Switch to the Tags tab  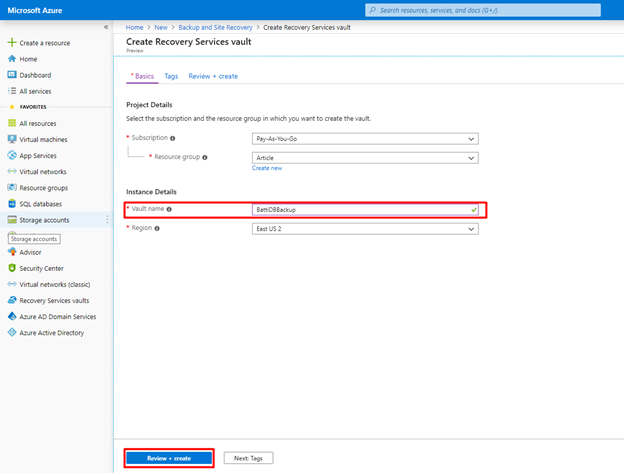(171, 76)
